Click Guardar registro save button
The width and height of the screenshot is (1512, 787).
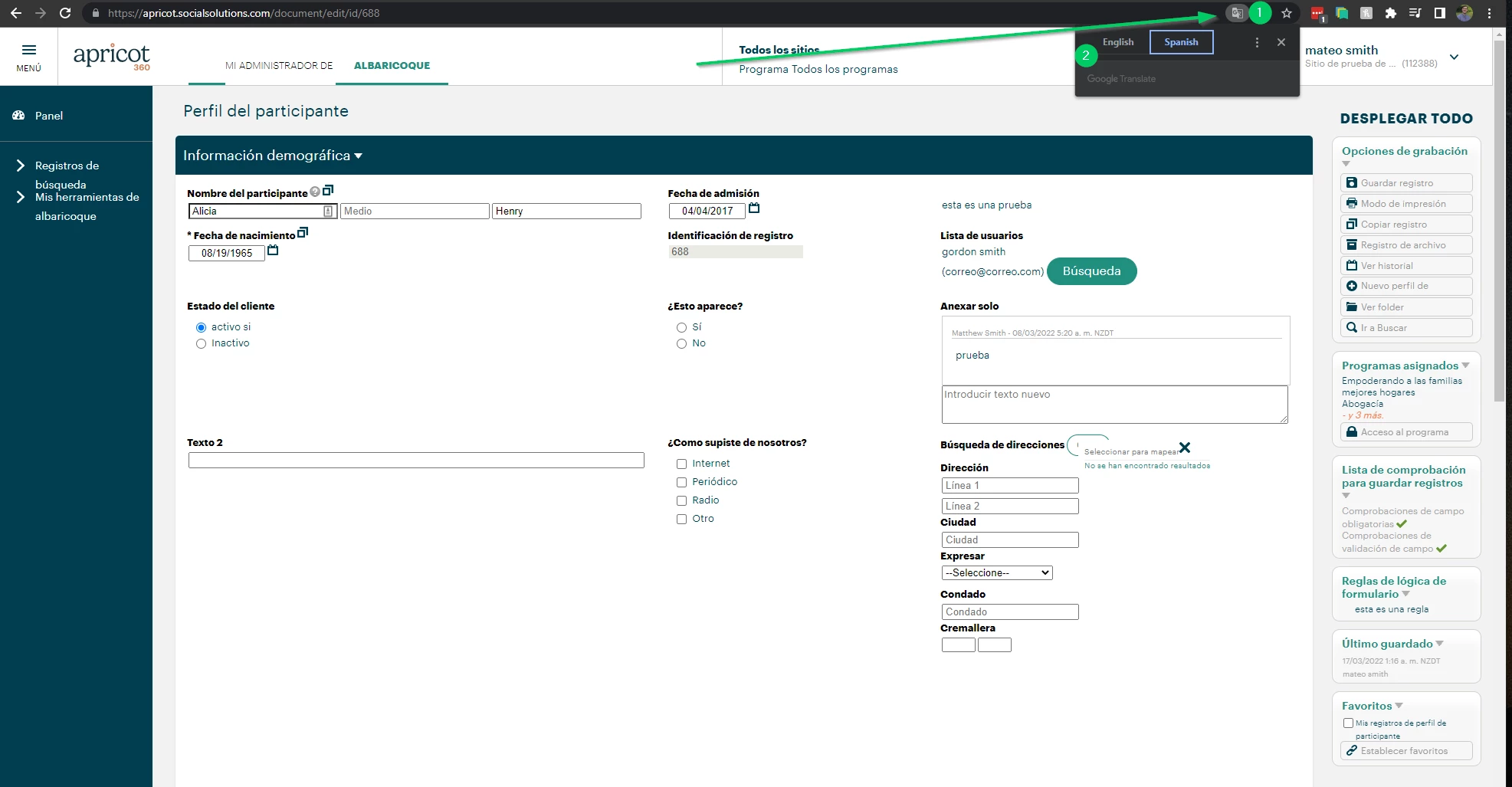[1406, 183]
